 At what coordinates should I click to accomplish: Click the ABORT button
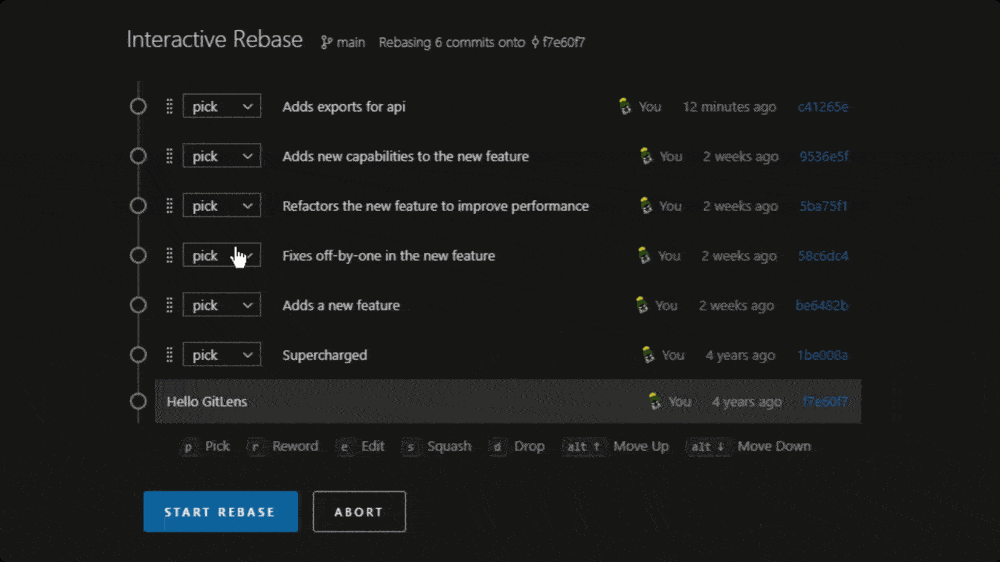(x=359, y=512)
